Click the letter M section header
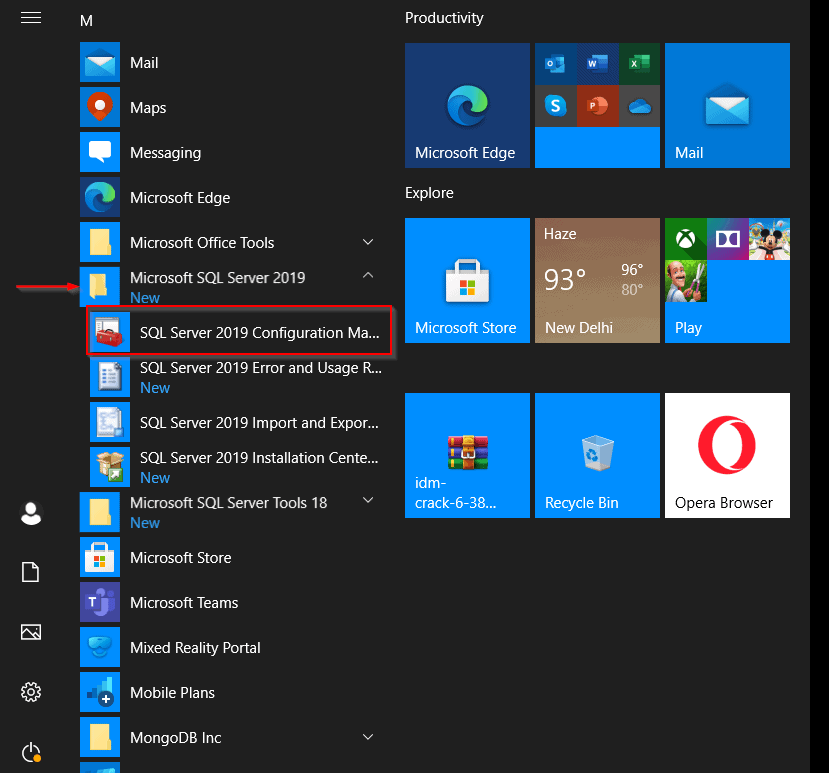Screen dimensions: 829x773 (86, 21)
